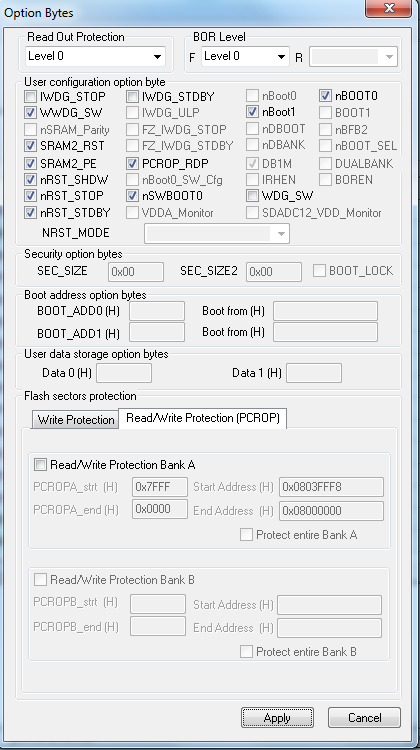Click the Bank A End Address field 0x08000000

coord(332,511)
